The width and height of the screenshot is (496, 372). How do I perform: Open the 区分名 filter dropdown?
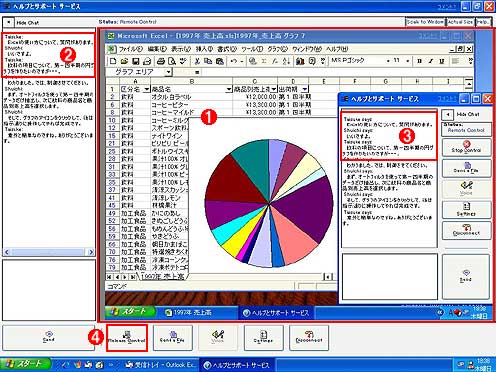[x=146, y=89]
